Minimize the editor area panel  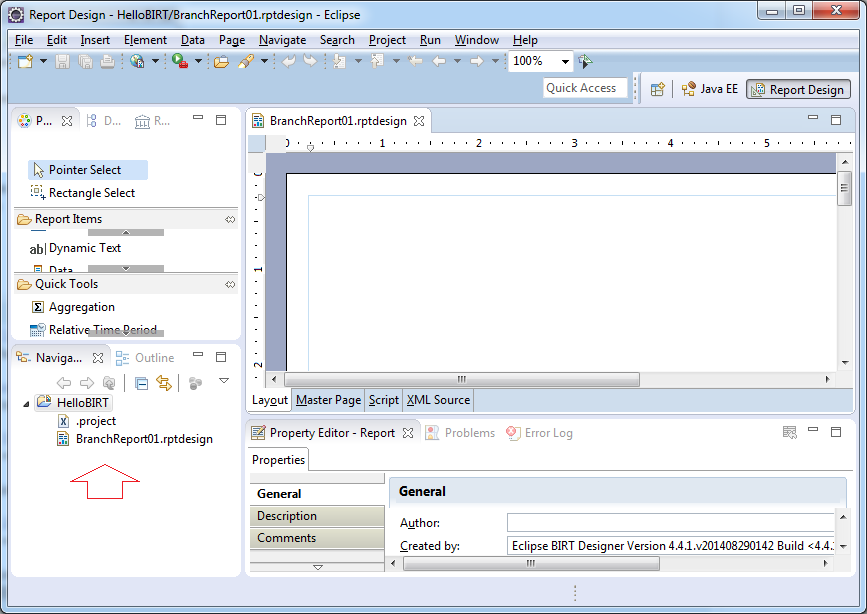tap(813, 118)
